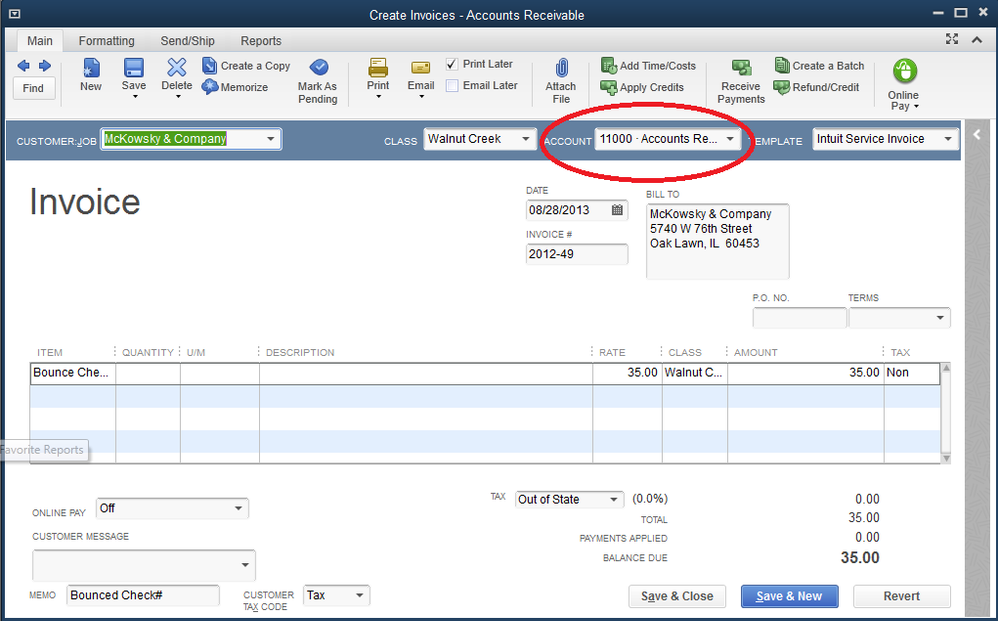Screen dimensions: 998x621
Task: Click the Description column header
Action: pos(300,352)
